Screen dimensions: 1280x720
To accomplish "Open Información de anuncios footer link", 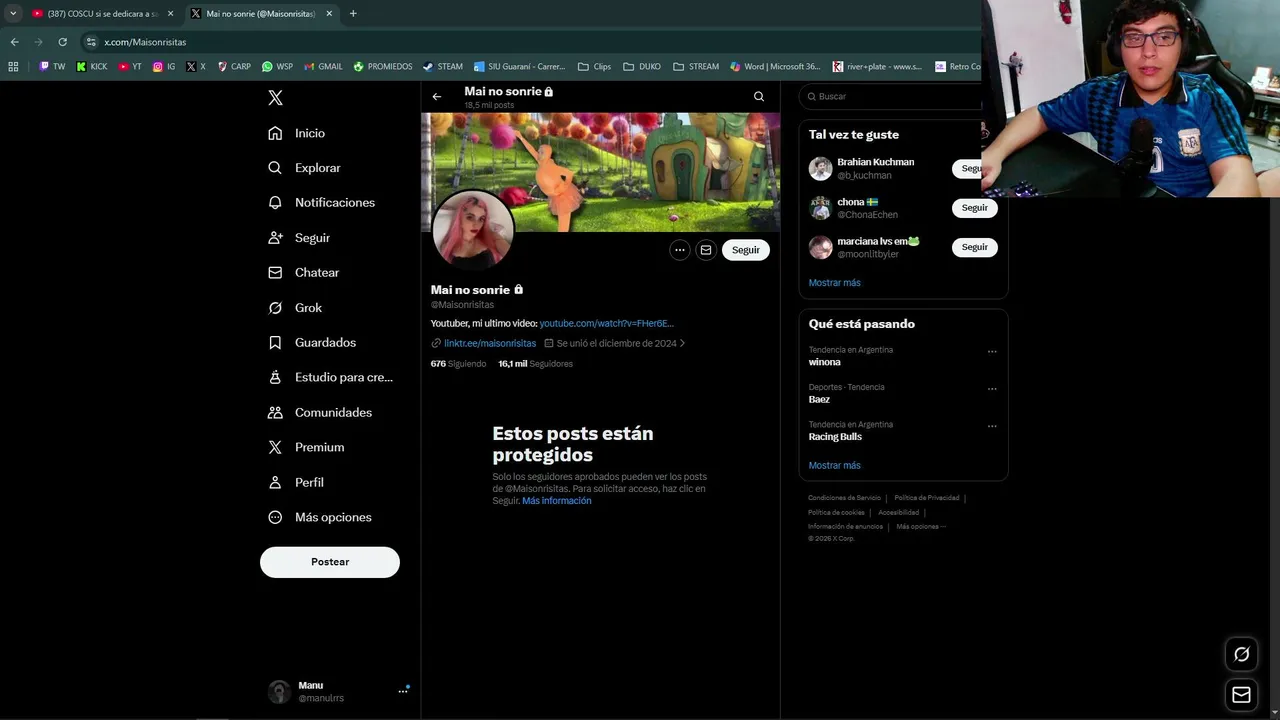I will (846, 526).
